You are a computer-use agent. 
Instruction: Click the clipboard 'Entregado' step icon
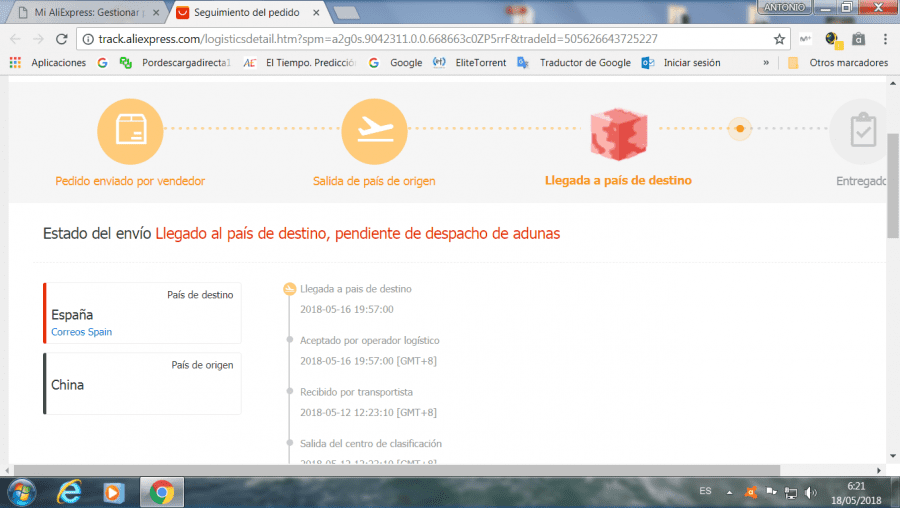point(863,131)
